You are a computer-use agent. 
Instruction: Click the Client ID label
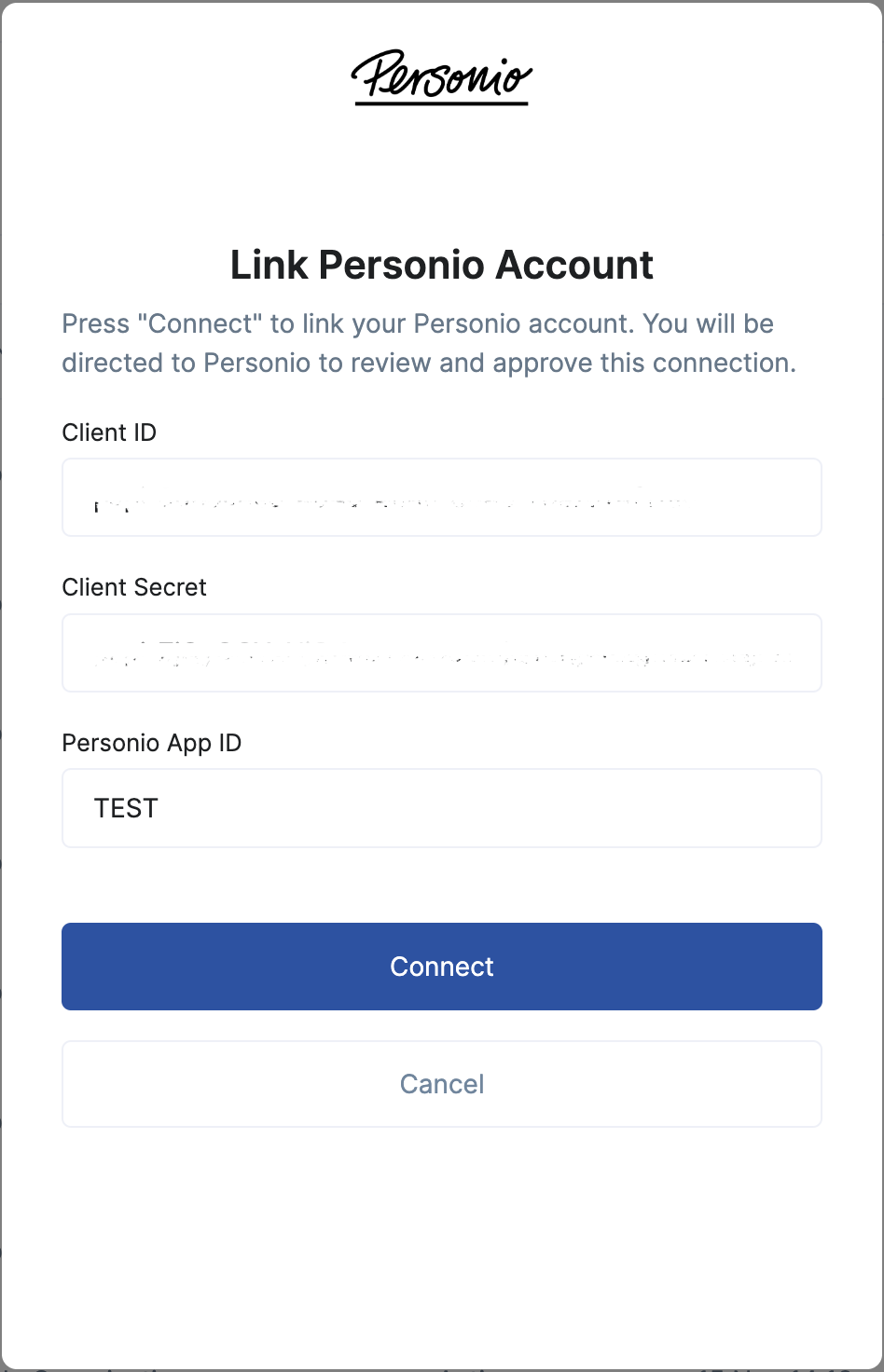(109, 432)
